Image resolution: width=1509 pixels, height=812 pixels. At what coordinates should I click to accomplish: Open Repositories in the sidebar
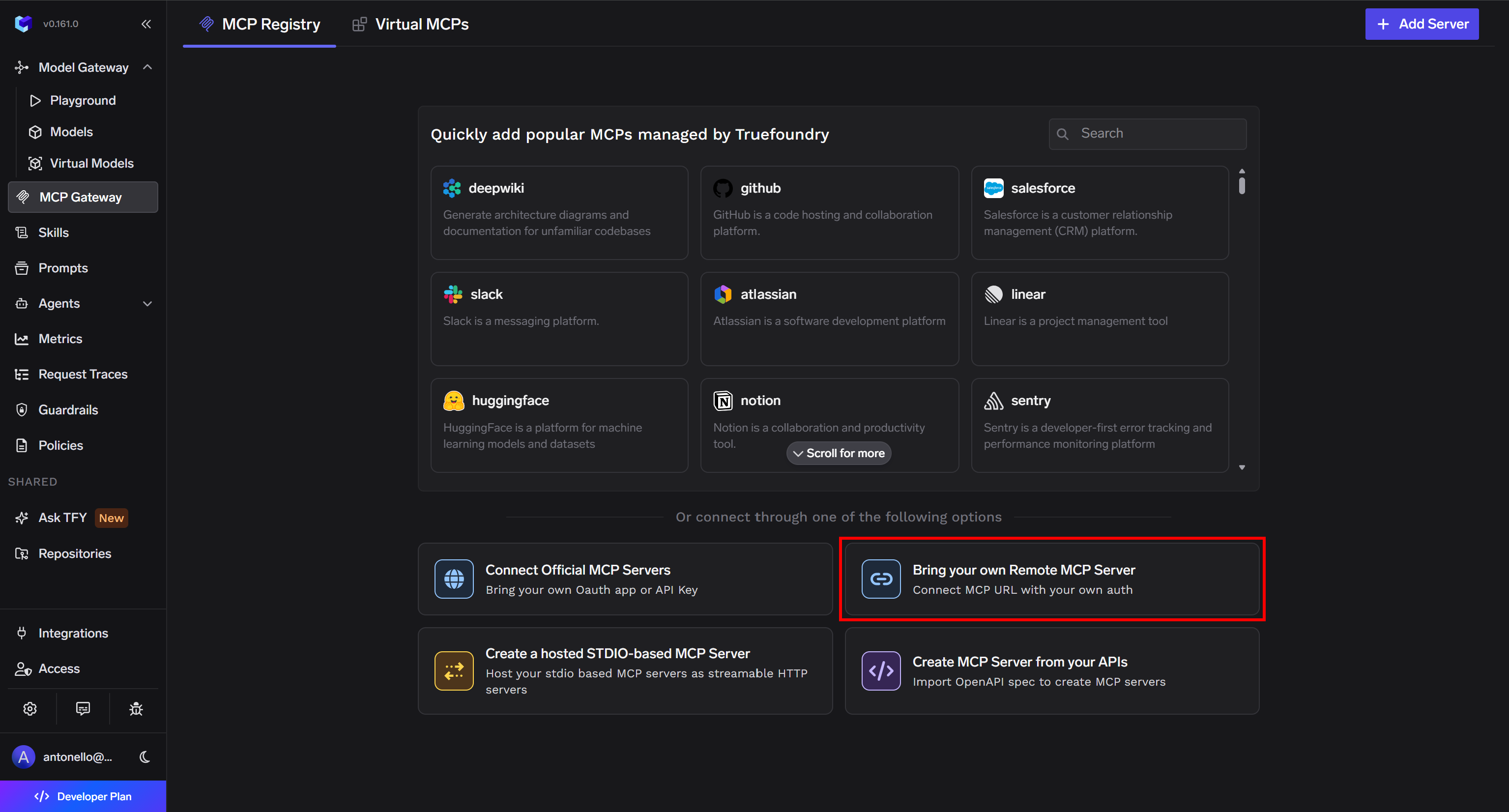pyautogui.click(x=74, y=553)
